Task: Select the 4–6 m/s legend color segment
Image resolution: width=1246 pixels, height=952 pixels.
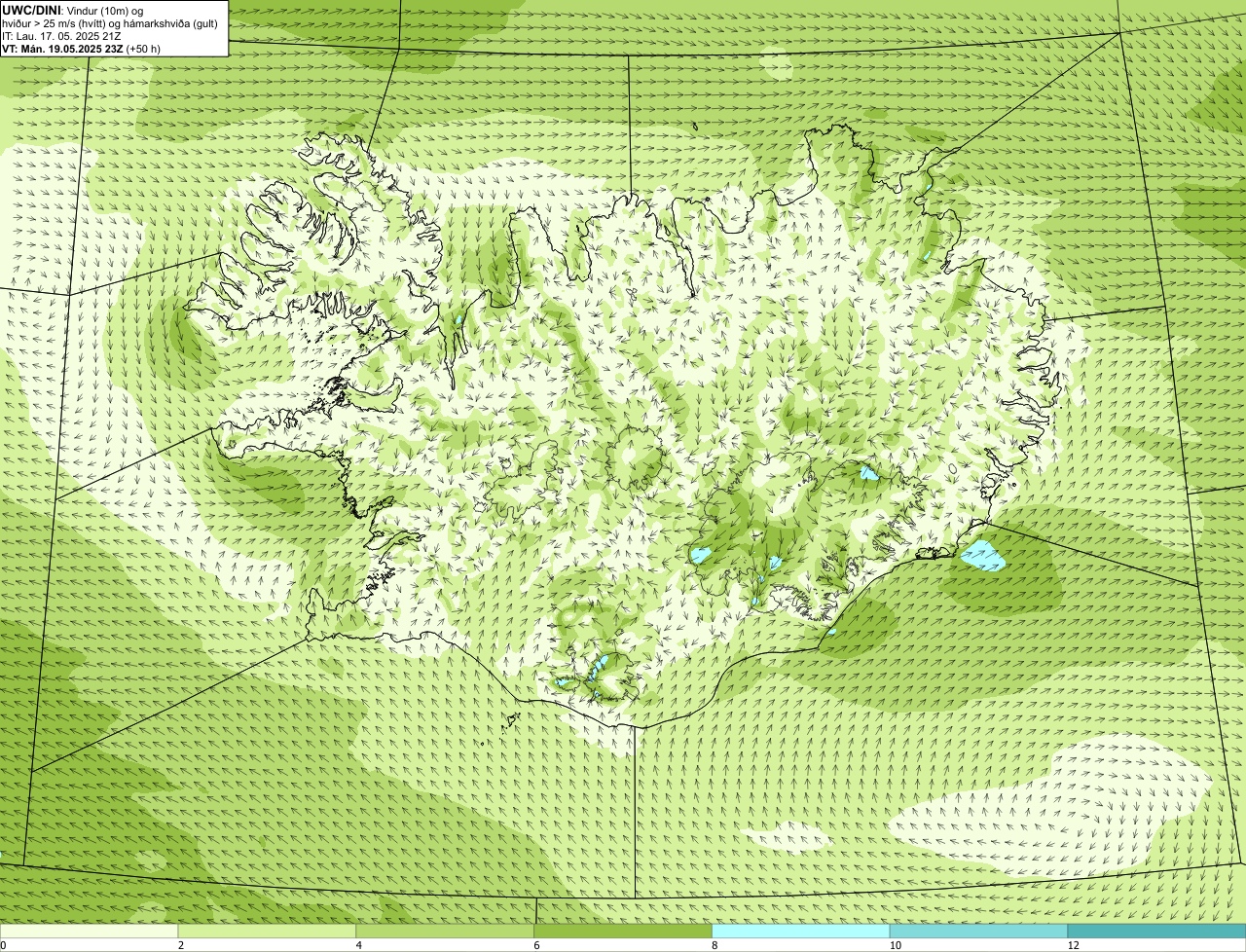Action: [x=445, y=931]
